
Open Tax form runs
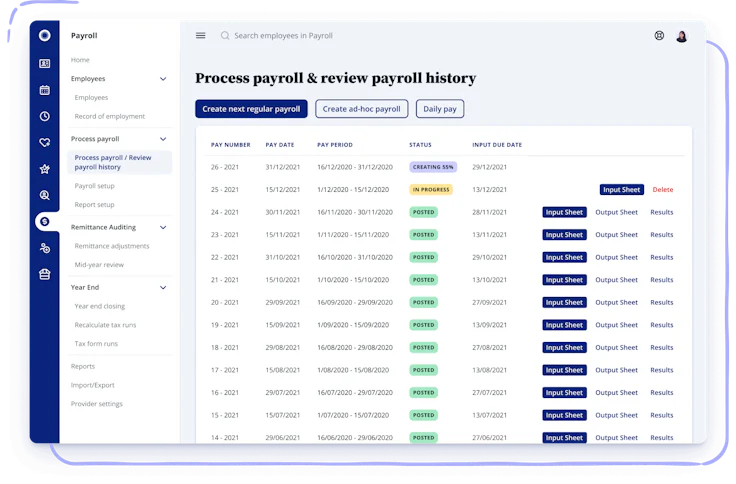[x=96, y=344]
